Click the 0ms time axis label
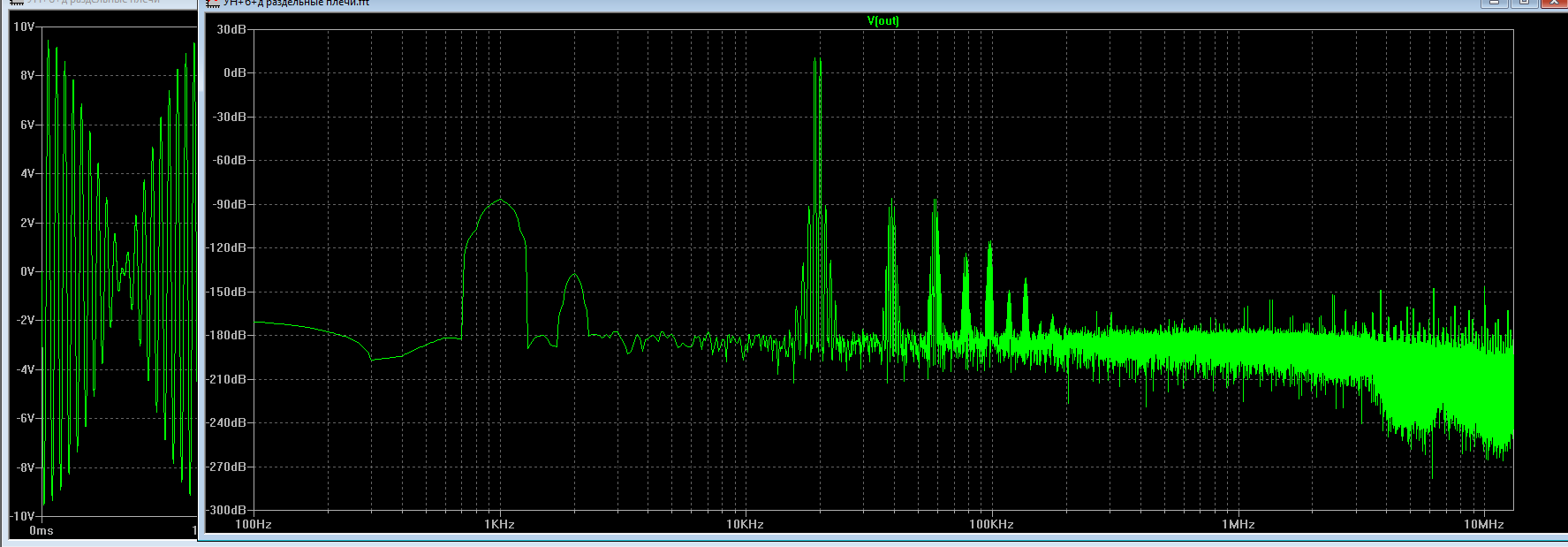Image resolution: width=1568 pixels, height=547 pixels. (42, 531)
